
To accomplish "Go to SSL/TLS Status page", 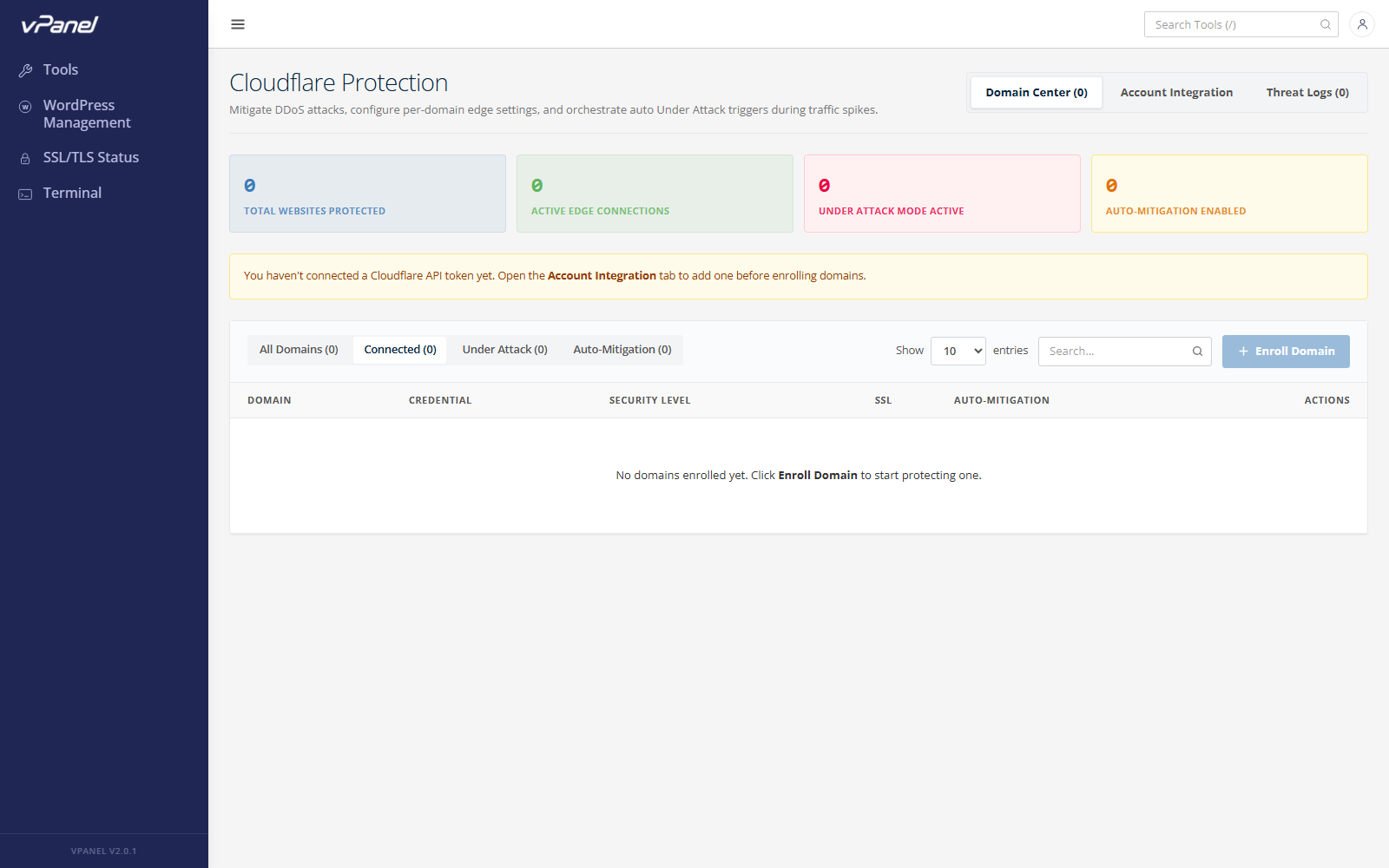I will (x=91, y=157).
